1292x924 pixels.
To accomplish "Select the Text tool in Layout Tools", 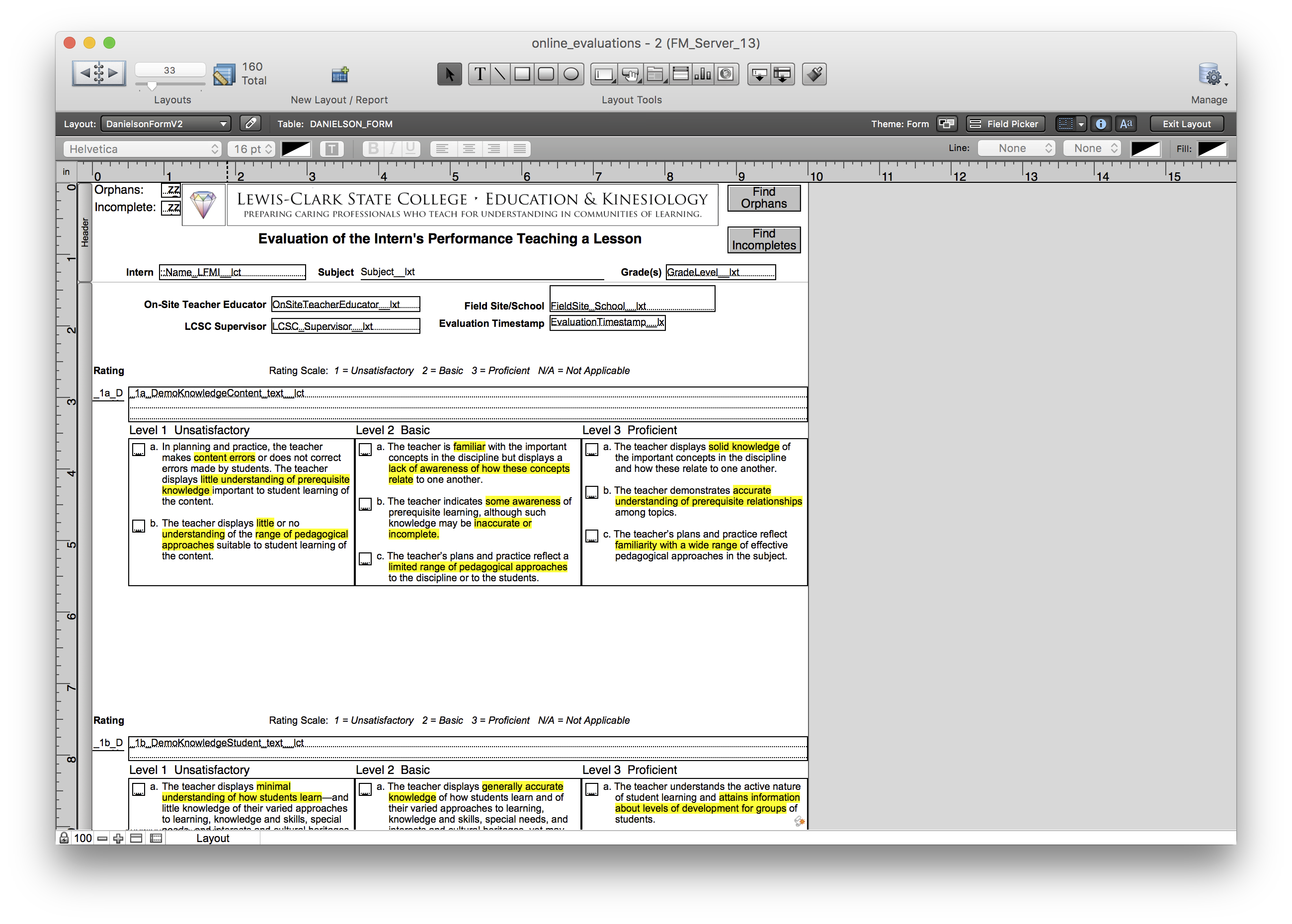I will pos(480,75).
